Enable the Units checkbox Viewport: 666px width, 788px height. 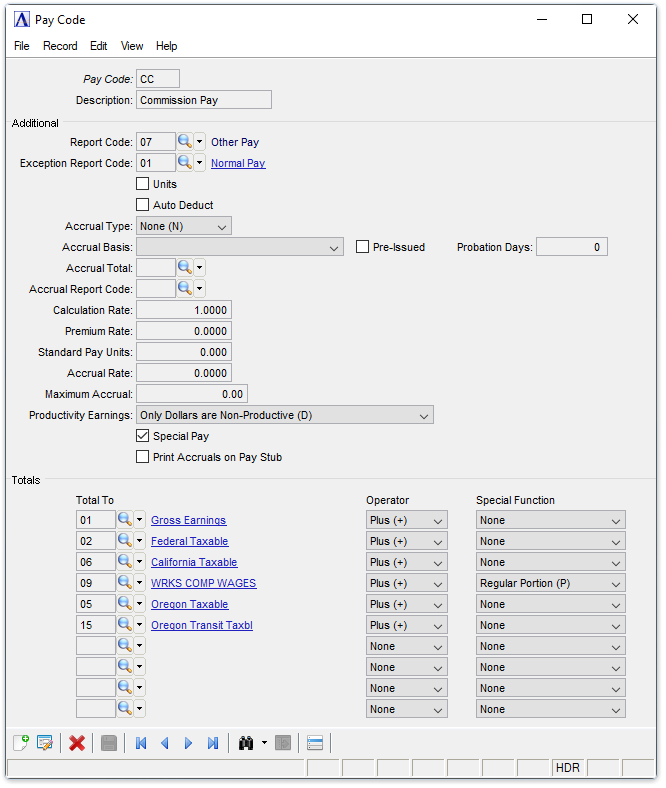(x=143, y=184)
